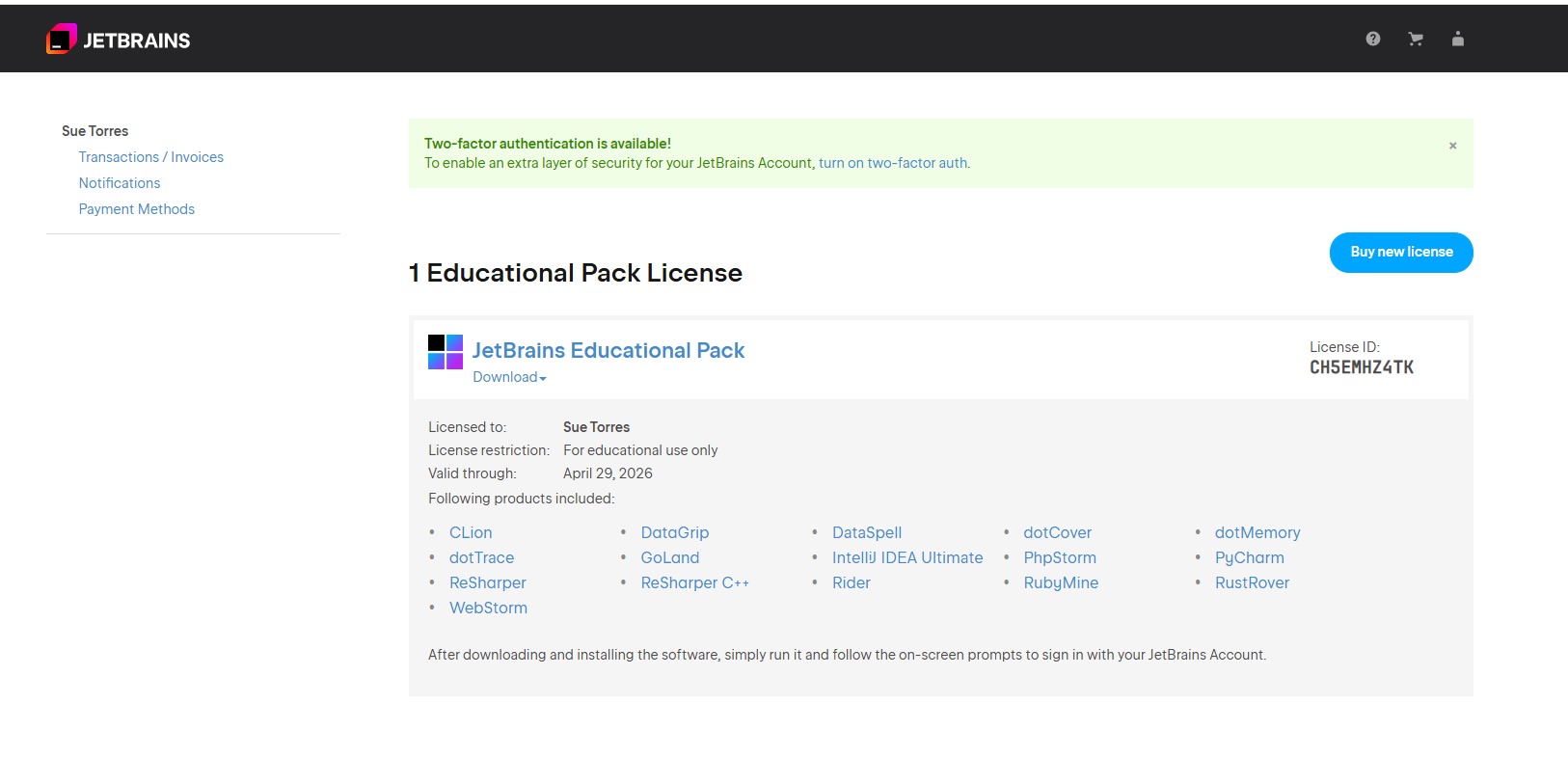Dismiss the two-factor authentication banner
This screenshot has width=1568, height=757.
coord(1452,146)
